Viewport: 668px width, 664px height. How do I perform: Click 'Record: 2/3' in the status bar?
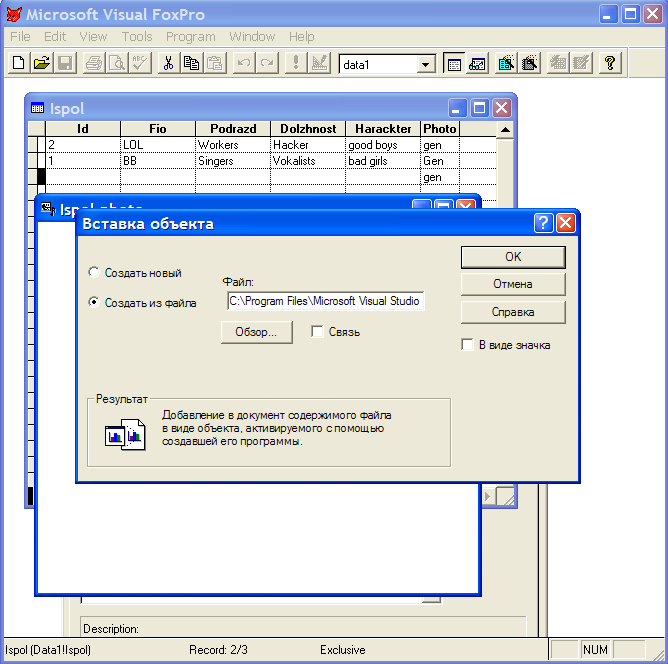point(218,650)
